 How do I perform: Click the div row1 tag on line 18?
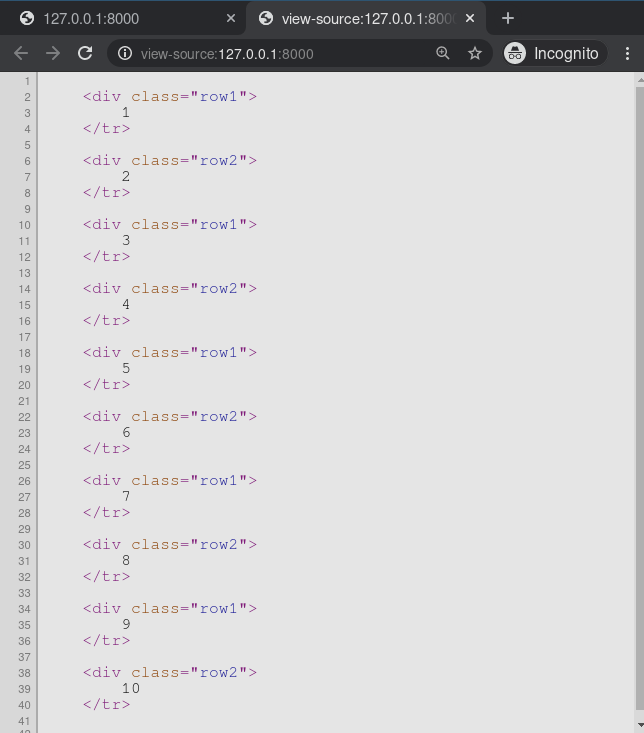(x=170, y=352)
